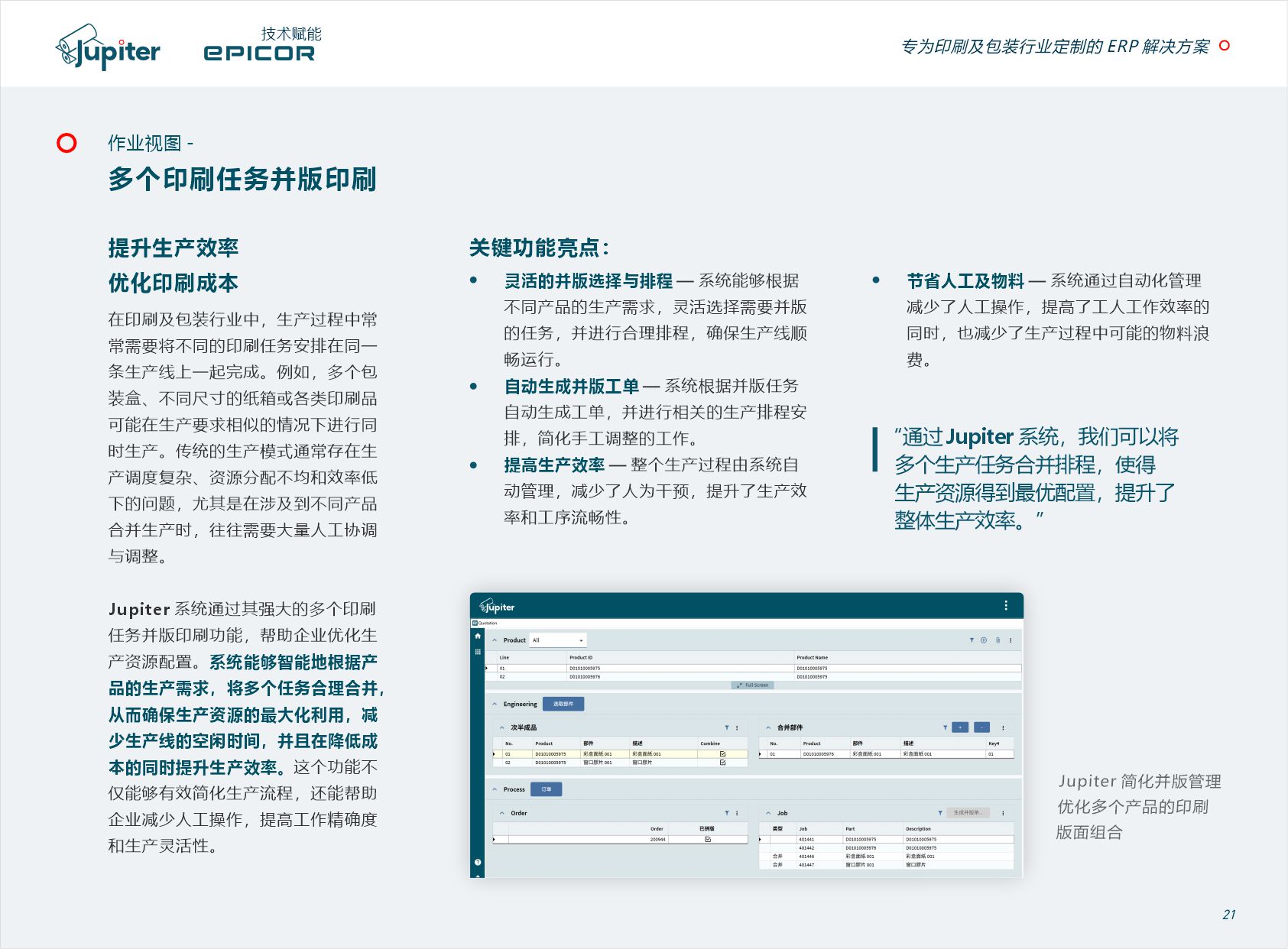The width and height of the screenshot is (1288, 949).
Task: Click page number 21
Action: [1228, 915]
